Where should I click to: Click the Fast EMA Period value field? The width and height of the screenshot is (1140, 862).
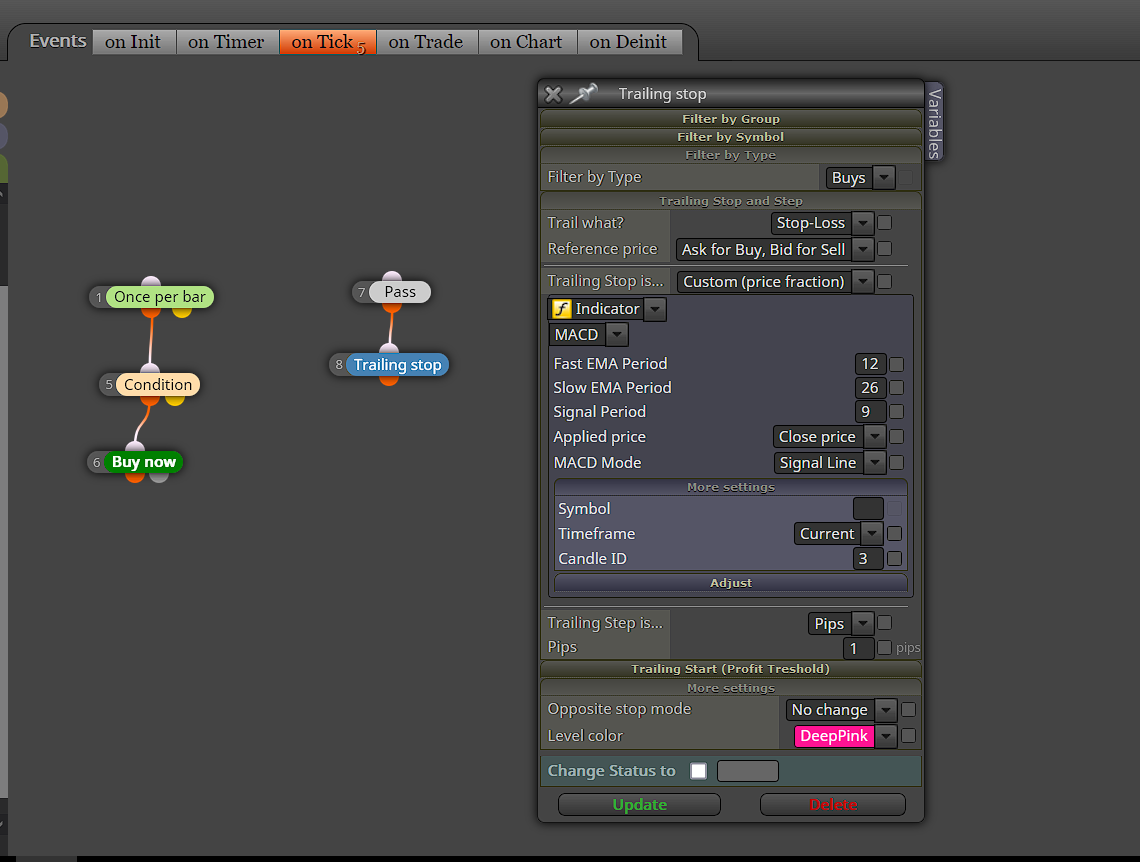[870, 364]
